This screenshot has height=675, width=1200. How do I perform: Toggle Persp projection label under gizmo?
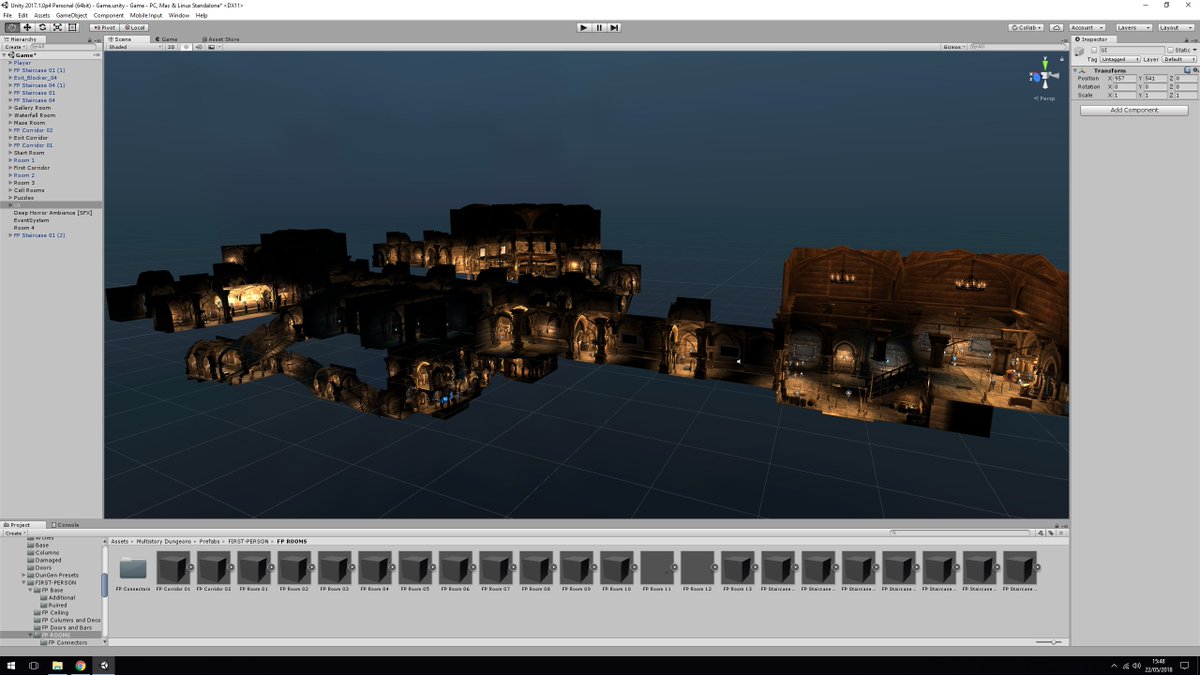tap(1046, 98)
